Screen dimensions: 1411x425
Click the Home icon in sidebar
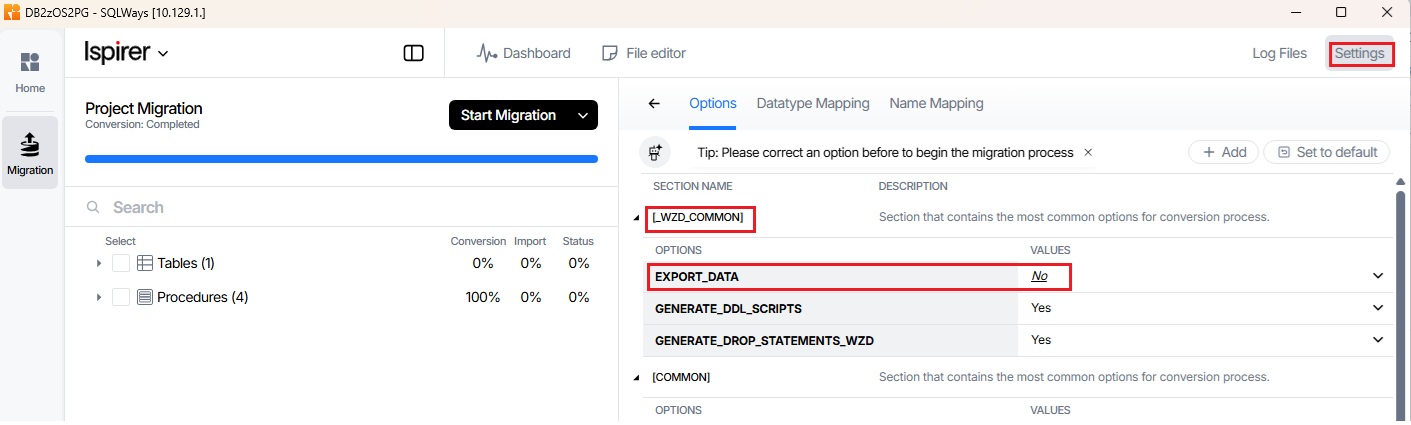(x=30, y=63)
